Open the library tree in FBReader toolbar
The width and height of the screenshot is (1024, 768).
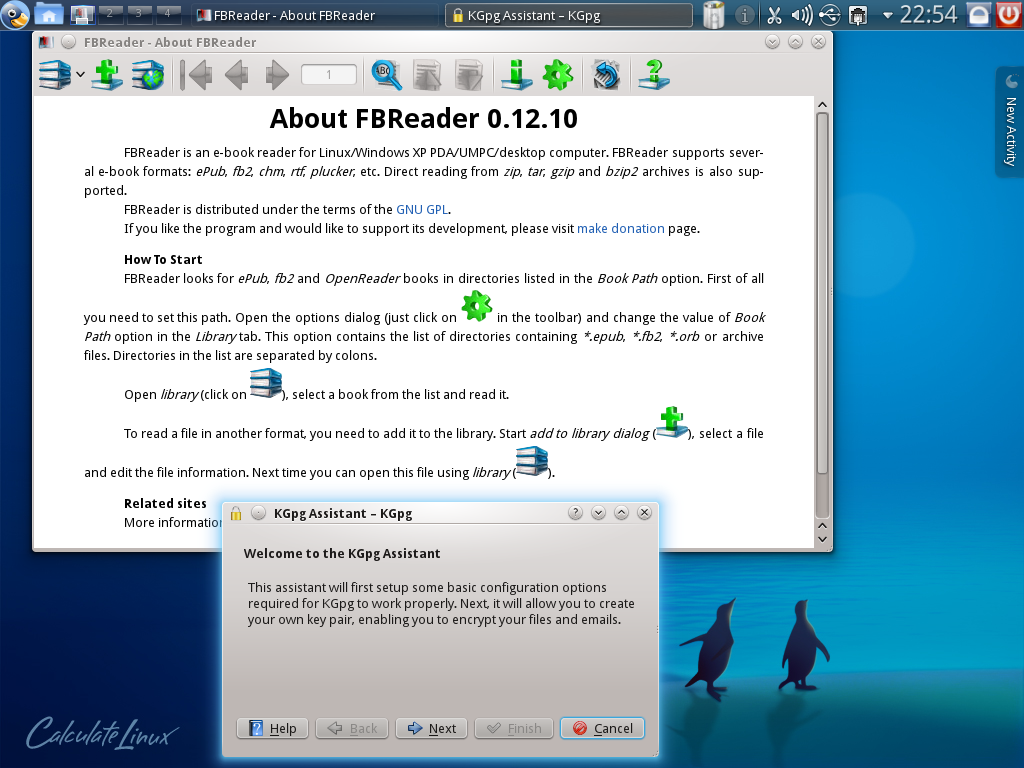coord(54,74)
